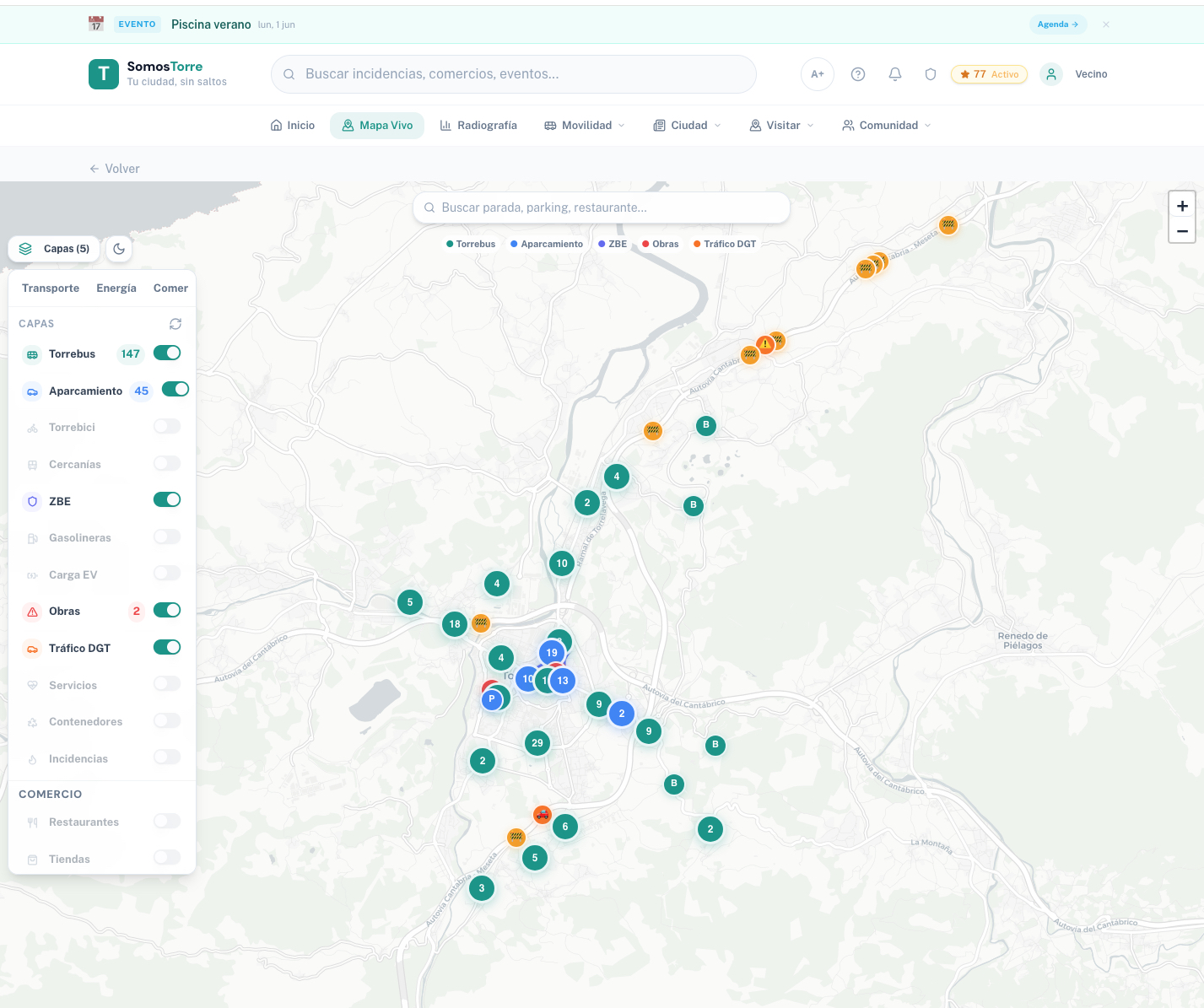Enable the Tiendas layer toggle
The width and height of the screenshot is (1204, 1008).
tap(167, 858)
